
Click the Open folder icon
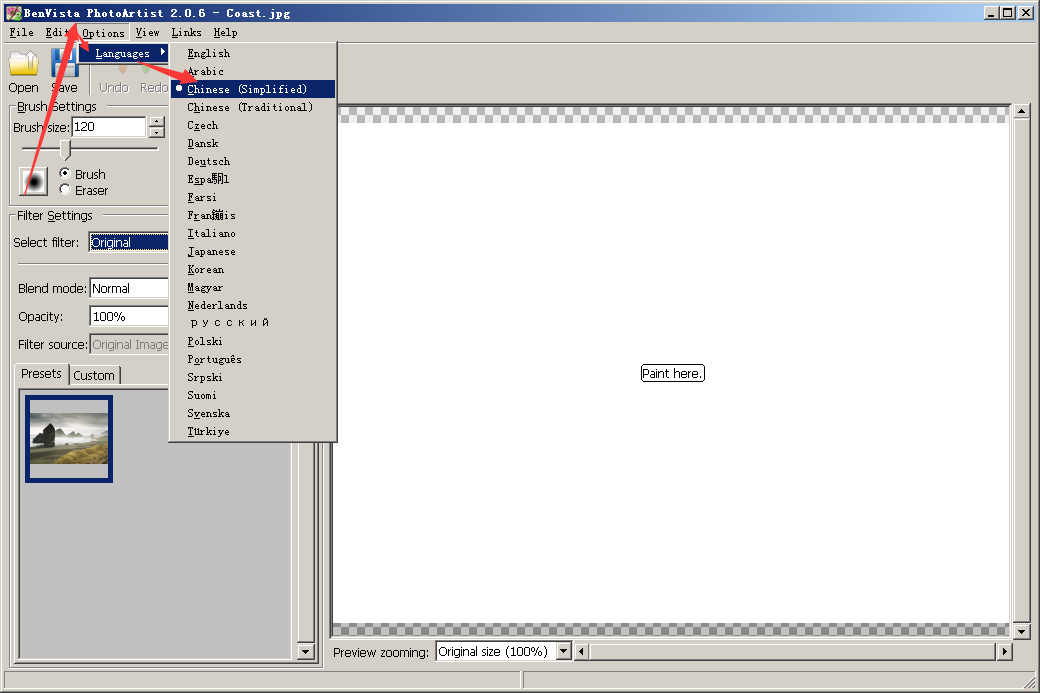23,64
